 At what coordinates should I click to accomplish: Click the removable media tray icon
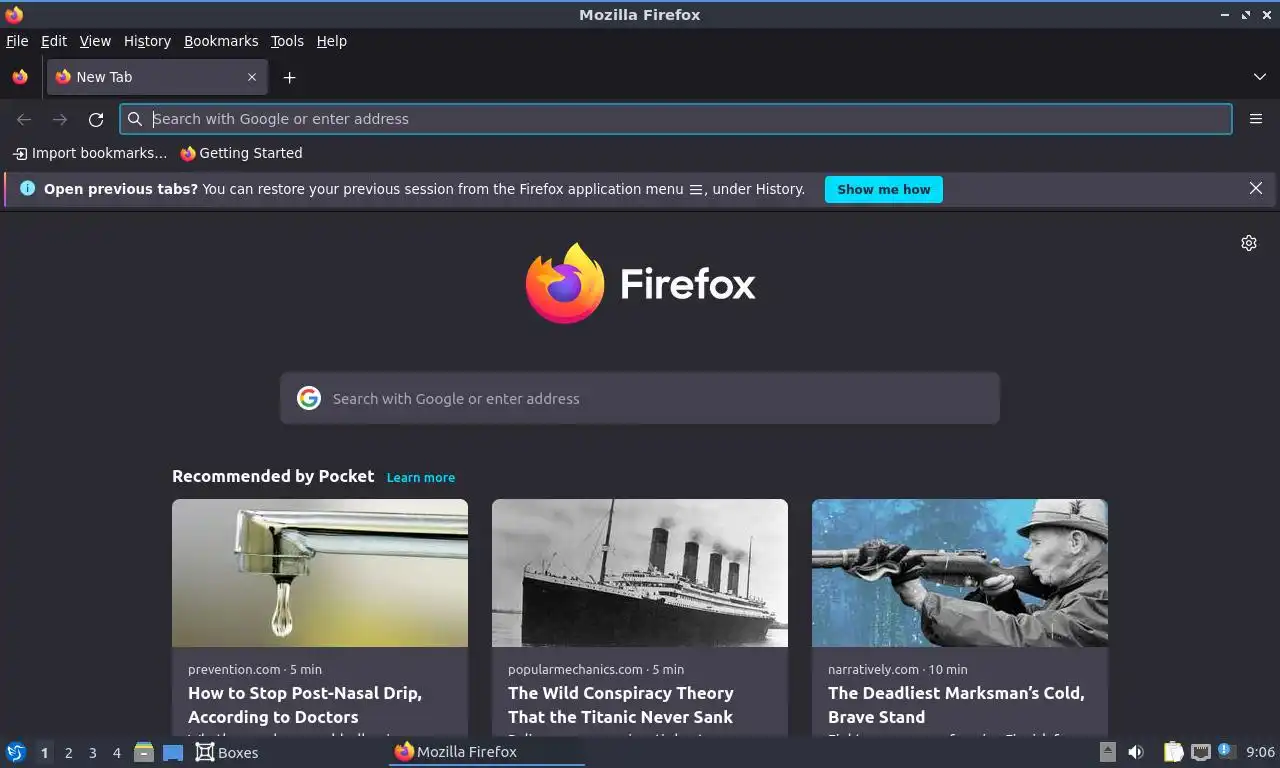pos(1107,752)
